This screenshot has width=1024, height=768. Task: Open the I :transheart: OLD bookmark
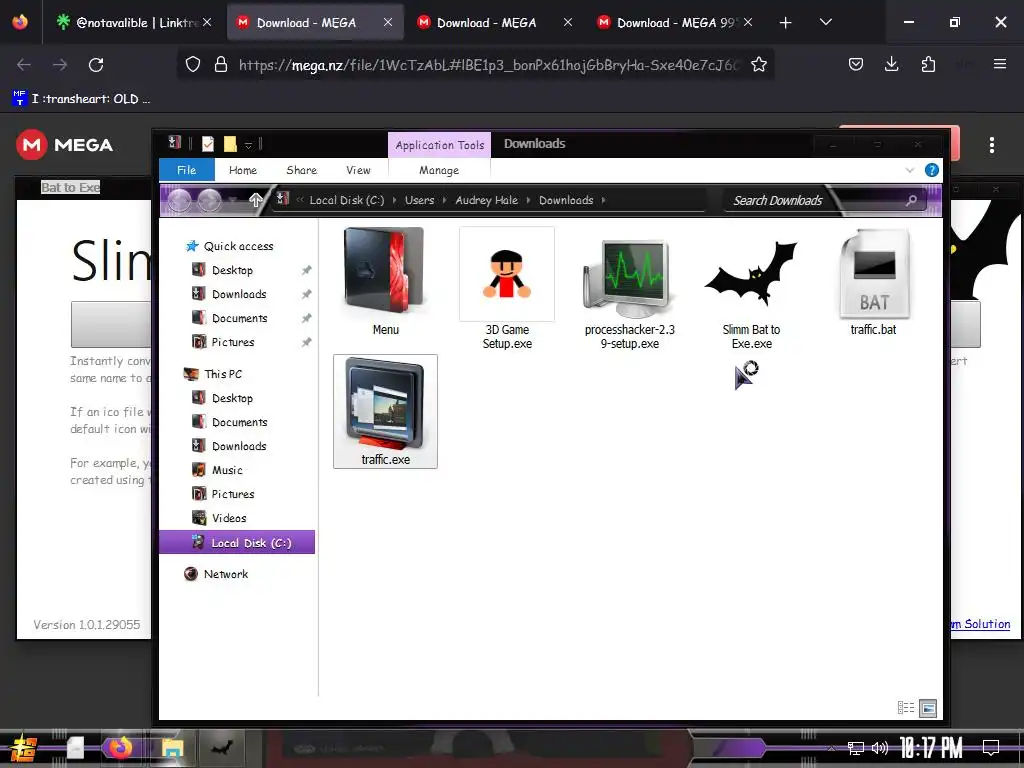pos(82,99)
